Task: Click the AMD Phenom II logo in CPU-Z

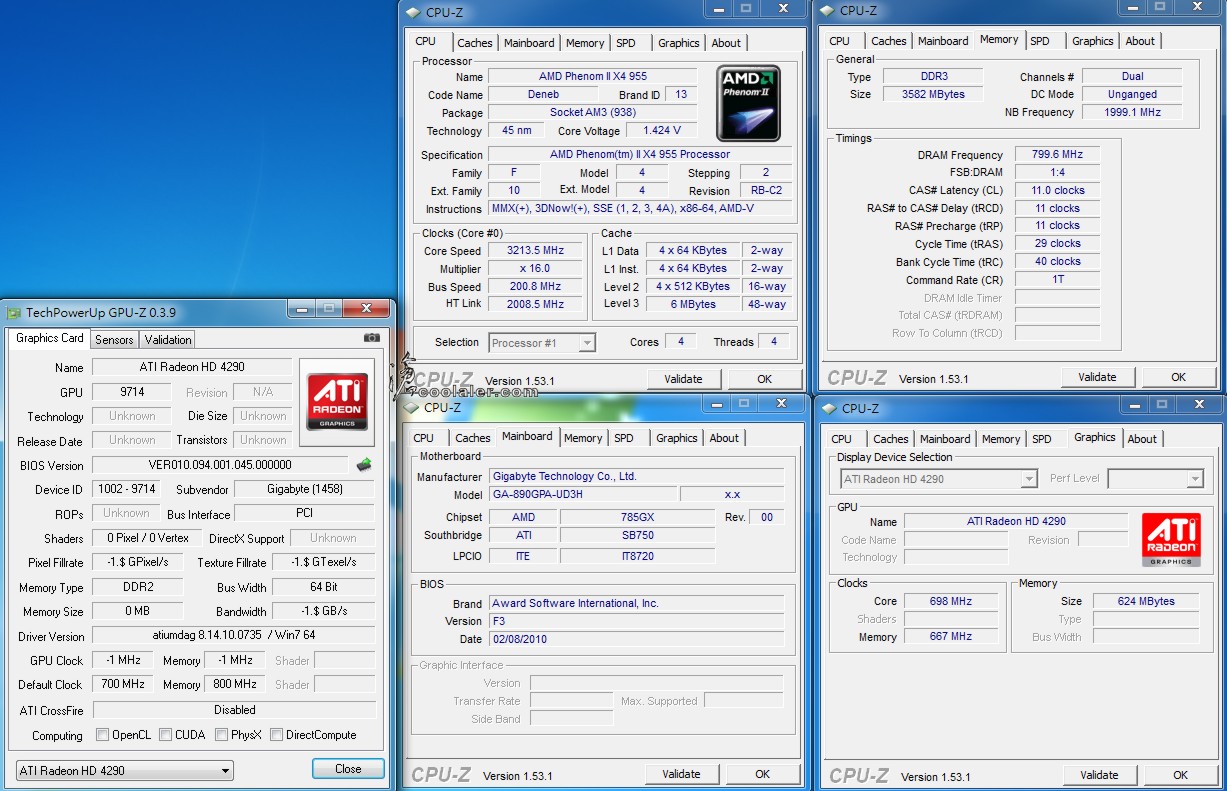Action: coord(748,104)
